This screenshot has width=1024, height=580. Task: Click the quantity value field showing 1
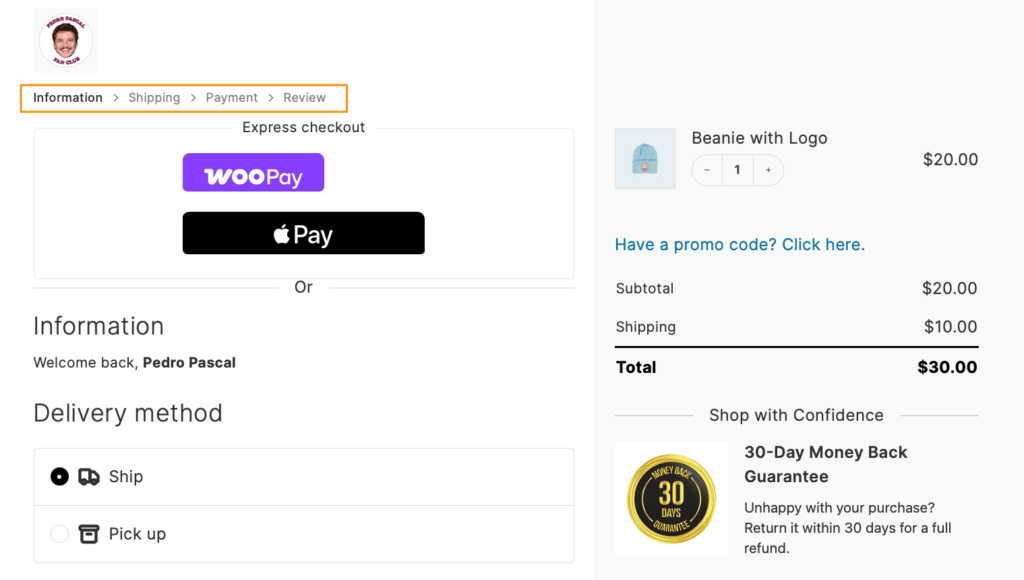(x=737, y=170)
